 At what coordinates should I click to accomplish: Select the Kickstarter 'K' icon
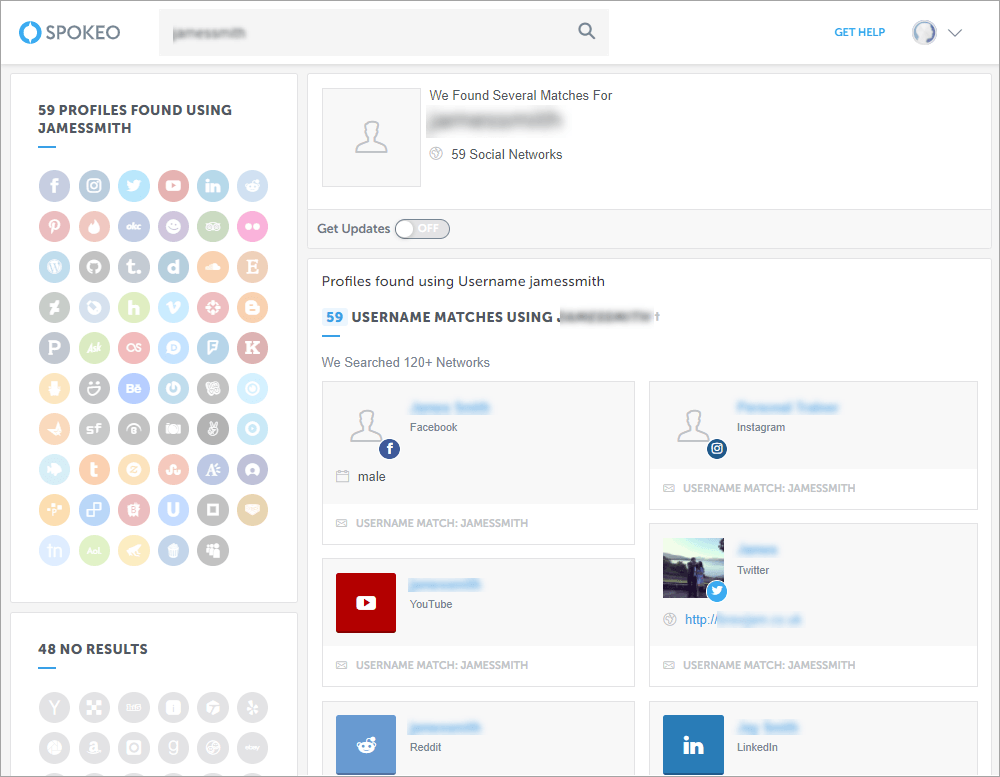point(253,348)
